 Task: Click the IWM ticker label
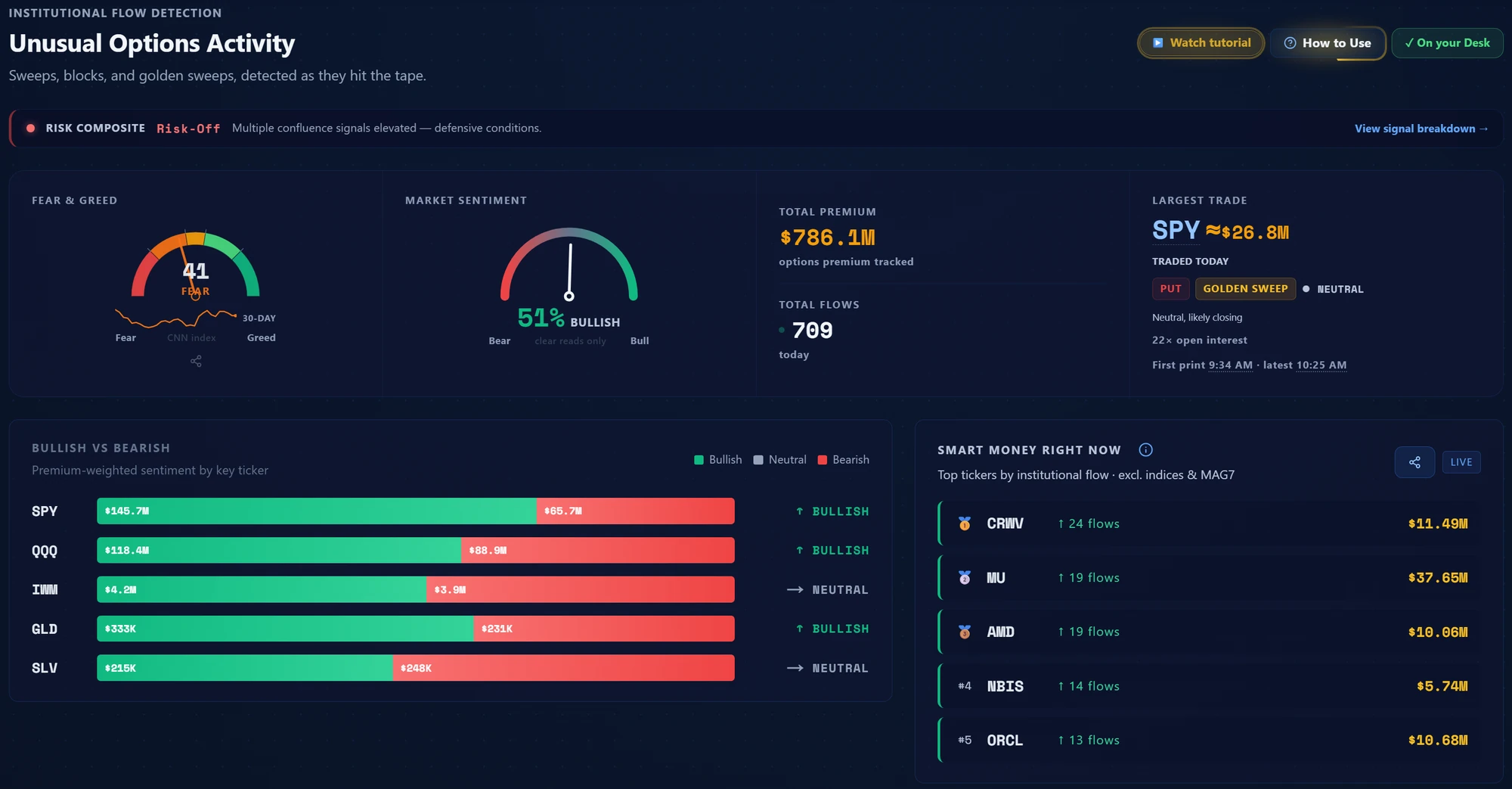click(x=45, y=589)
